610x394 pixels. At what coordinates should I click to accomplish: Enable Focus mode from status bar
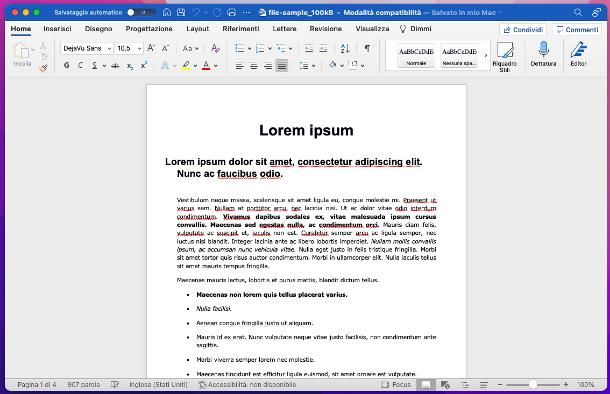click(x=396, y=384)
